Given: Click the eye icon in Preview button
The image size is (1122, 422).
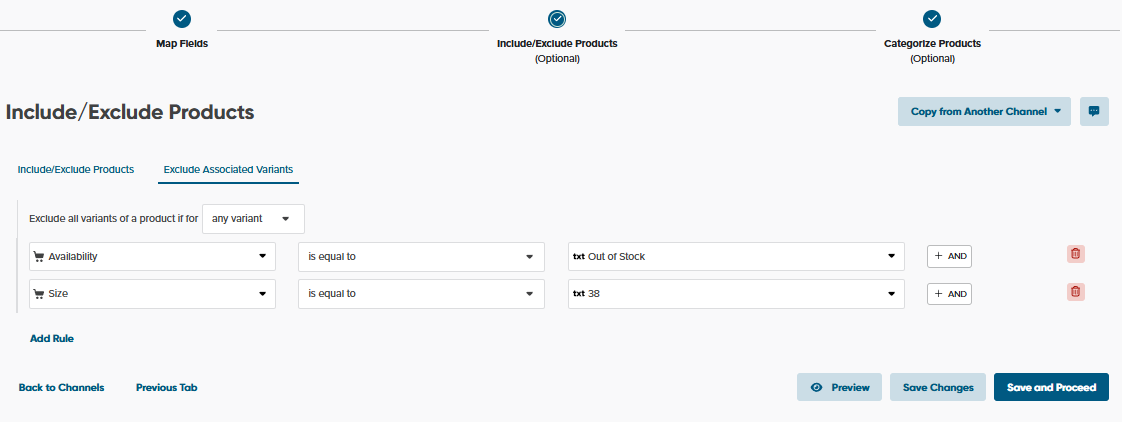Looking at the screenshot, I should 817,388.
